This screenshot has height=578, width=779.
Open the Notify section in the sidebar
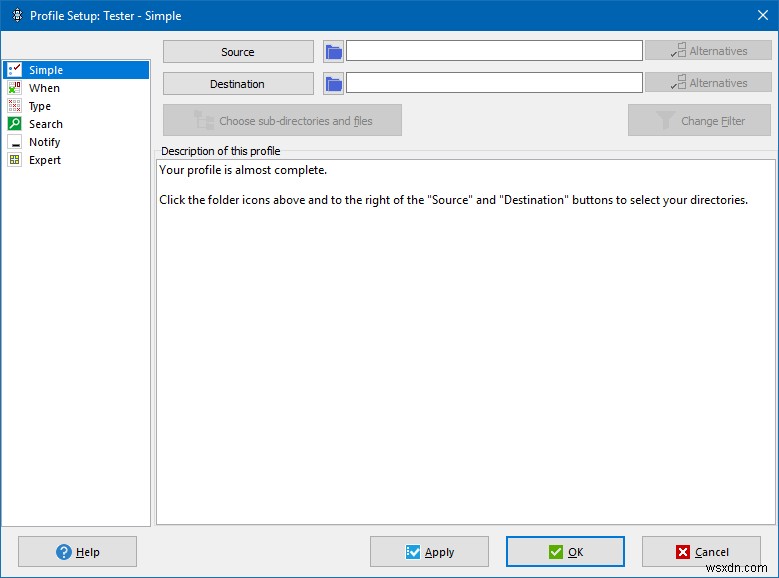pyautogui.click(x=76, y=142)
